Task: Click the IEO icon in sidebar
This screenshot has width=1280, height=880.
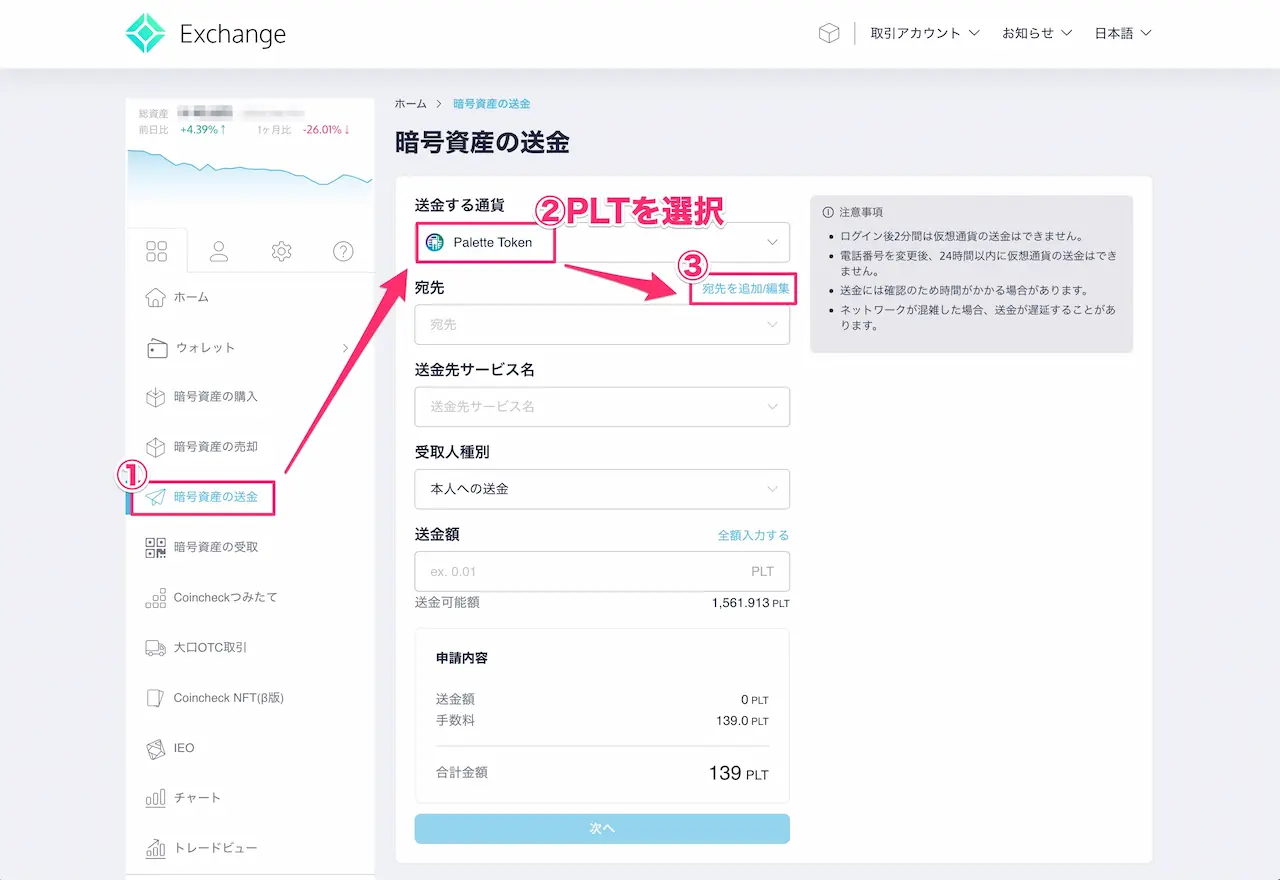Action: tap(155, 748)
